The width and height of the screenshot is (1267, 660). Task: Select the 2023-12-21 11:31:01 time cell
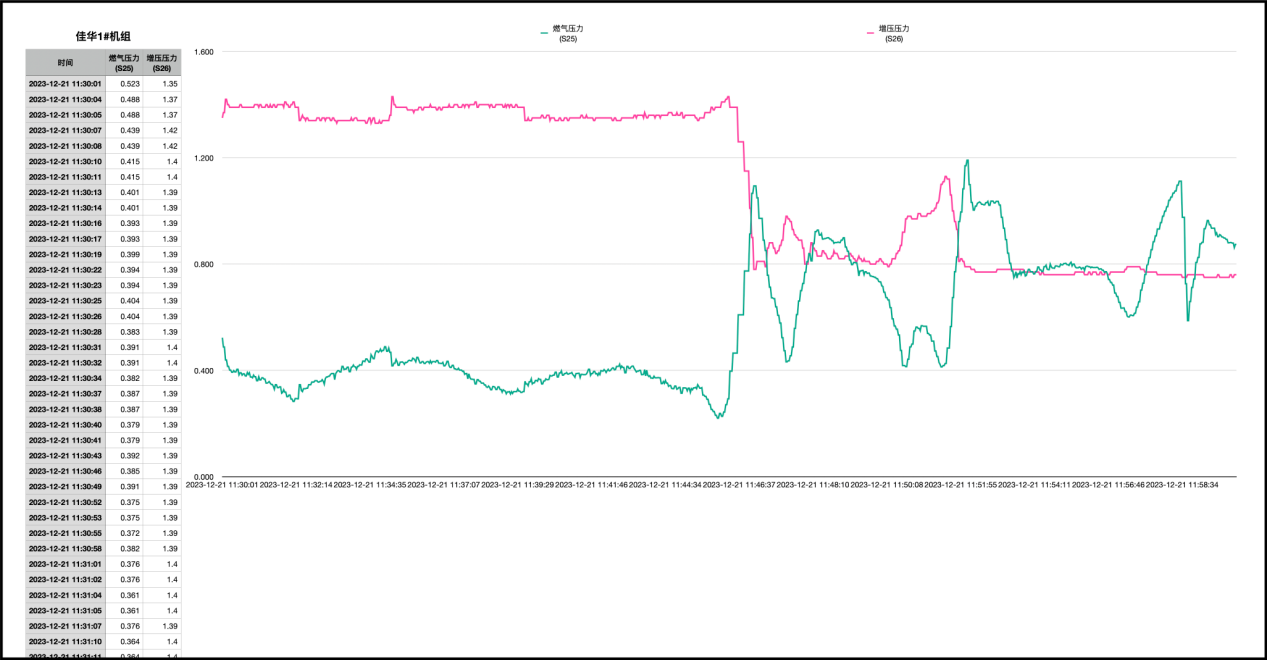tap(65, 564)
